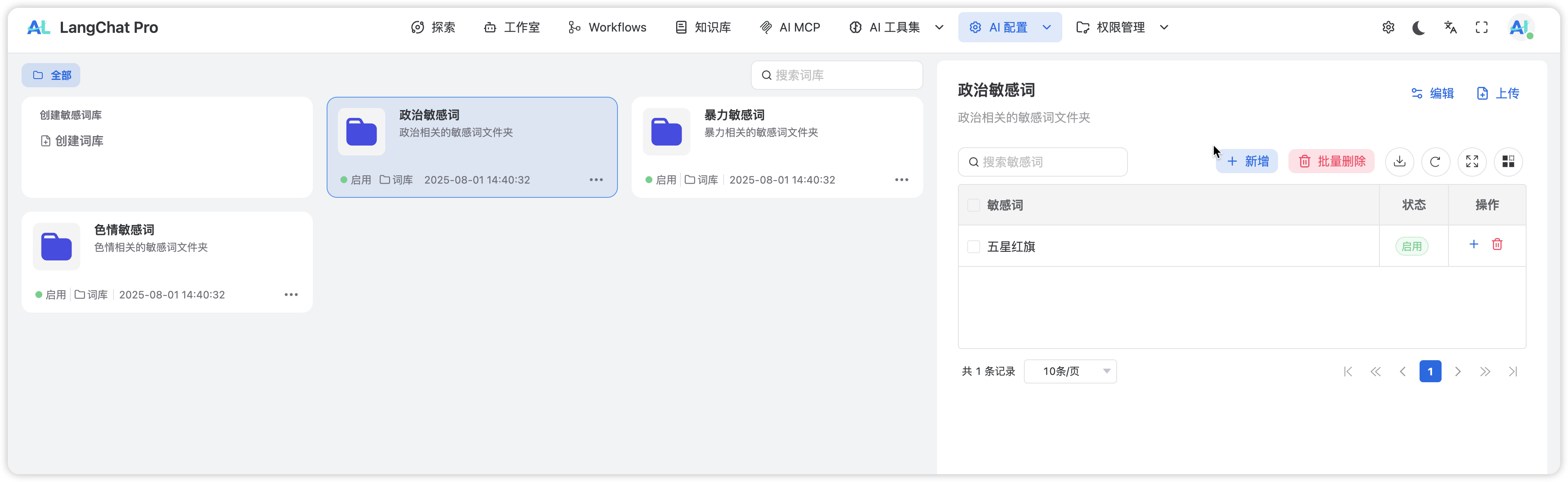
Task: Open the grid column settings icon
Action: point(1508,162)
